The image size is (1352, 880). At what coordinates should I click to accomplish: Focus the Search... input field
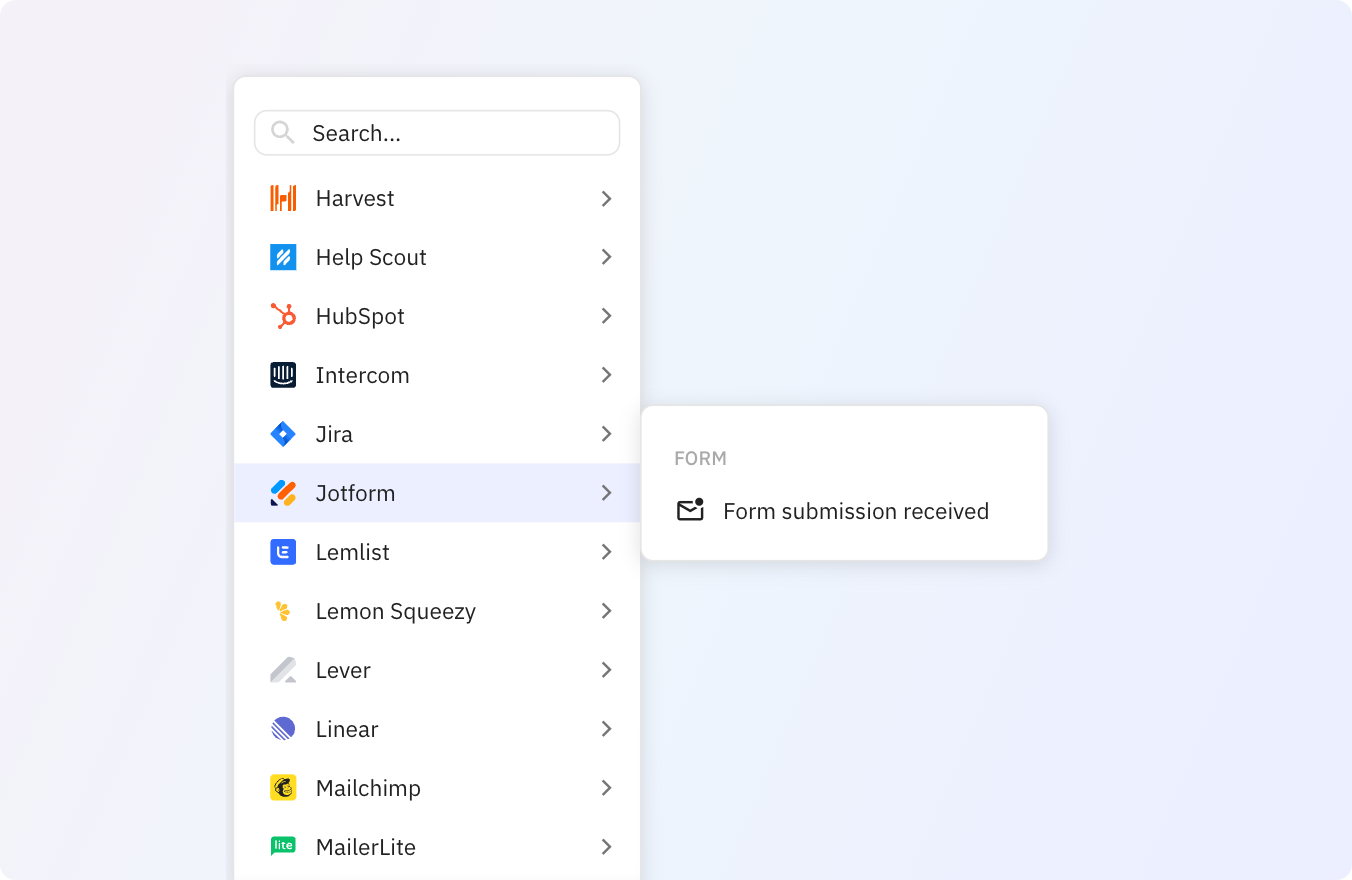437,133
